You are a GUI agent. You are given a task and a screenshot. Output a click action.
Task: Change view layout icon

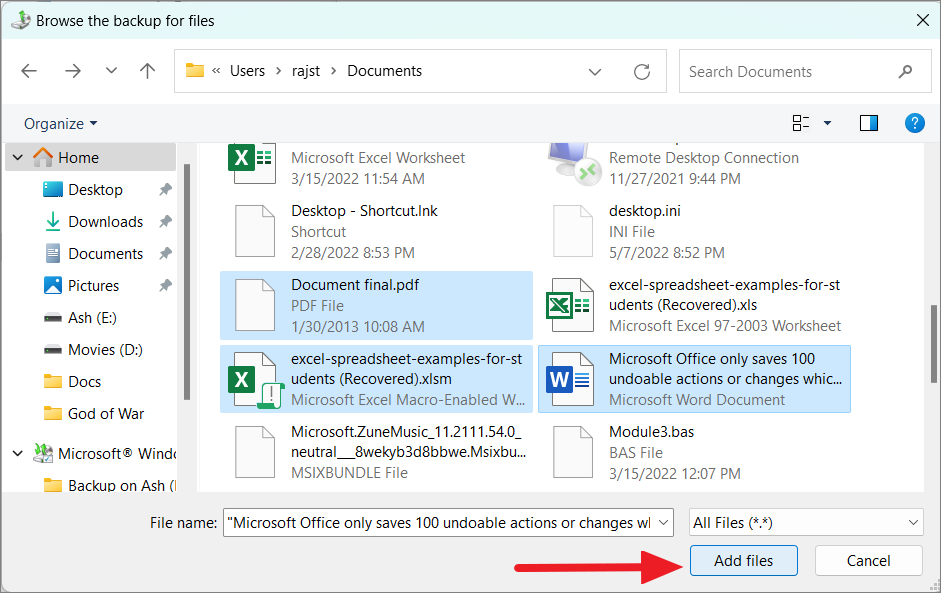pos(801,123)
